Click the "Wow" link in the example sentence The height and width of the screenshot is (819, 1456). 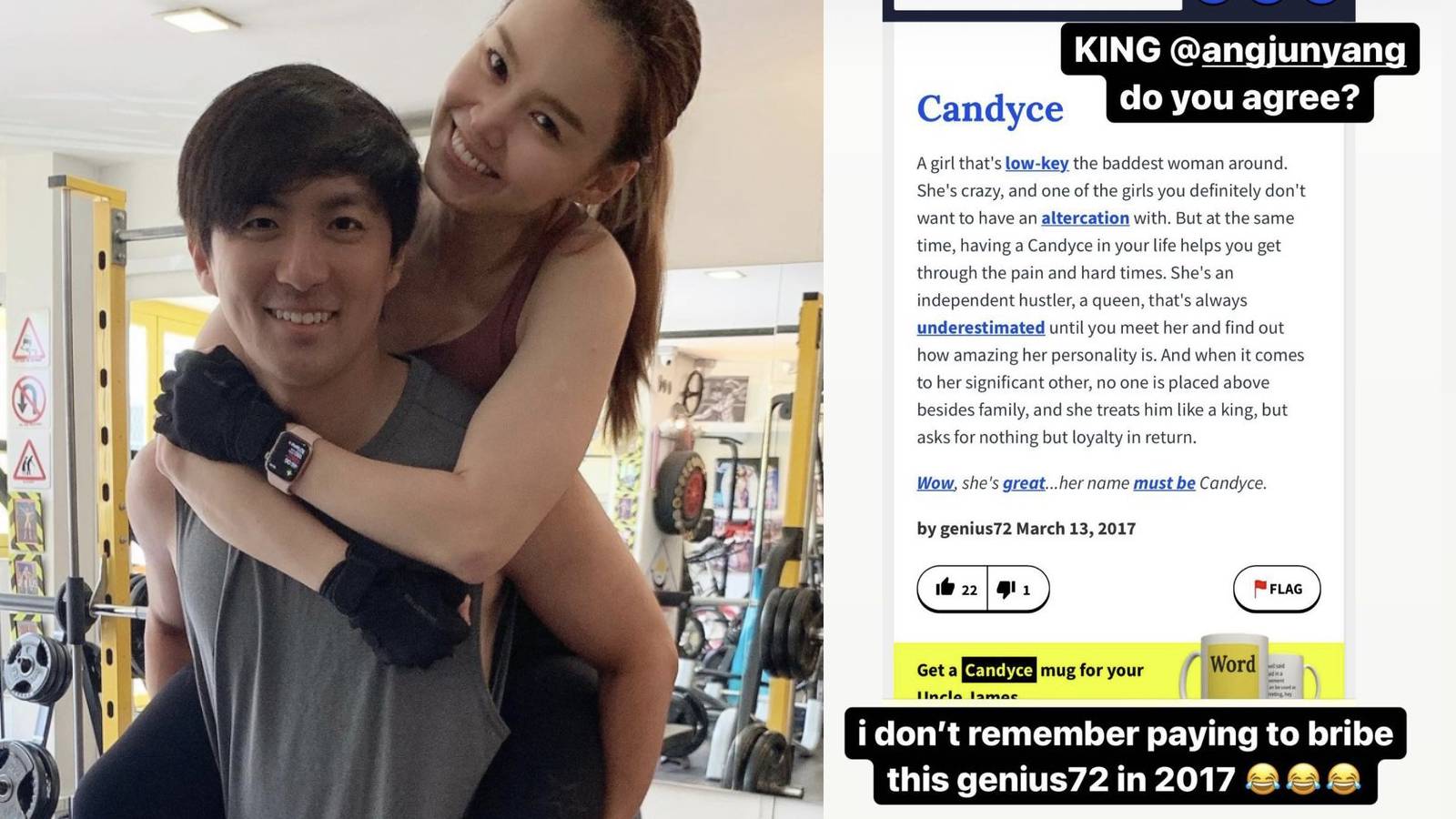(x=935, y=482)
